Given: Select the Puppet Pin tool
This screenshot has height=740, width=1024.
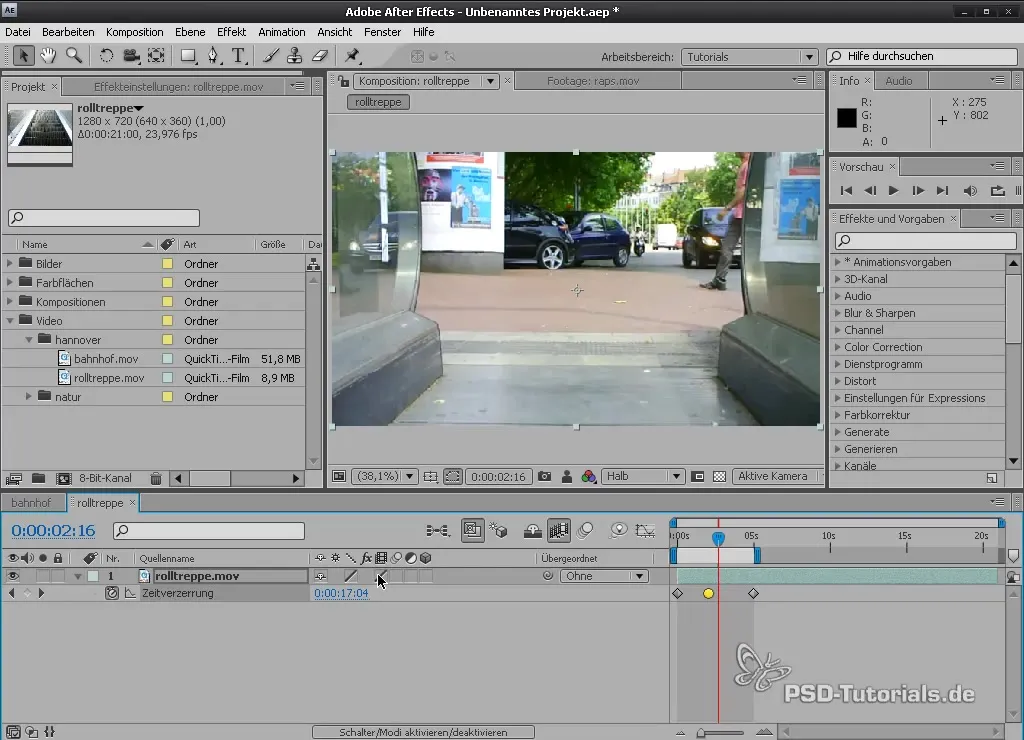Looking at the screenshot, I should click(353, 56).
